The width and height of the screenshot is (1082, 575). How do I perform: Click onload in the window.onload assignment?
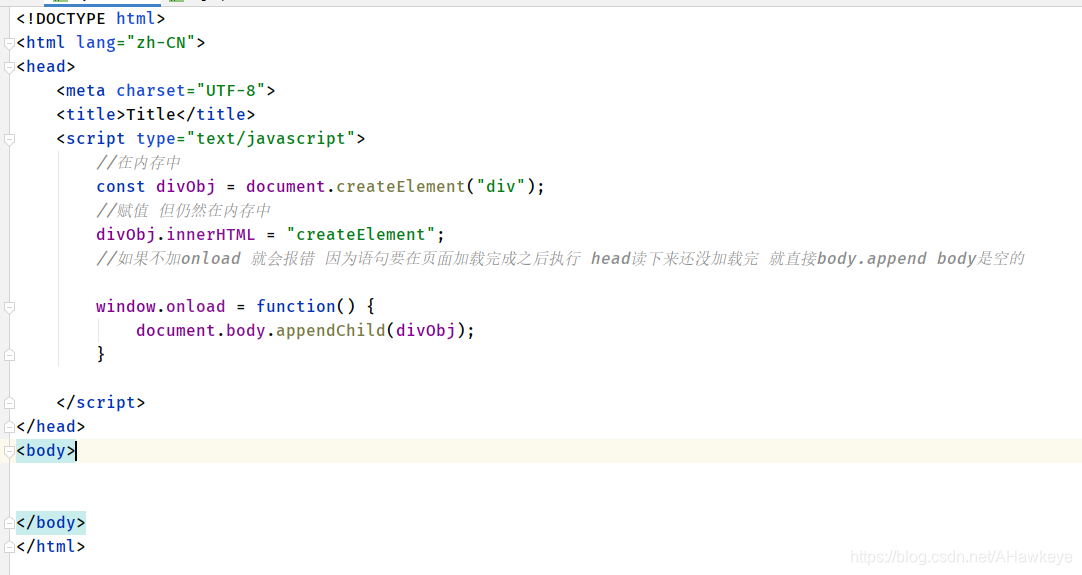pos(195,306)
